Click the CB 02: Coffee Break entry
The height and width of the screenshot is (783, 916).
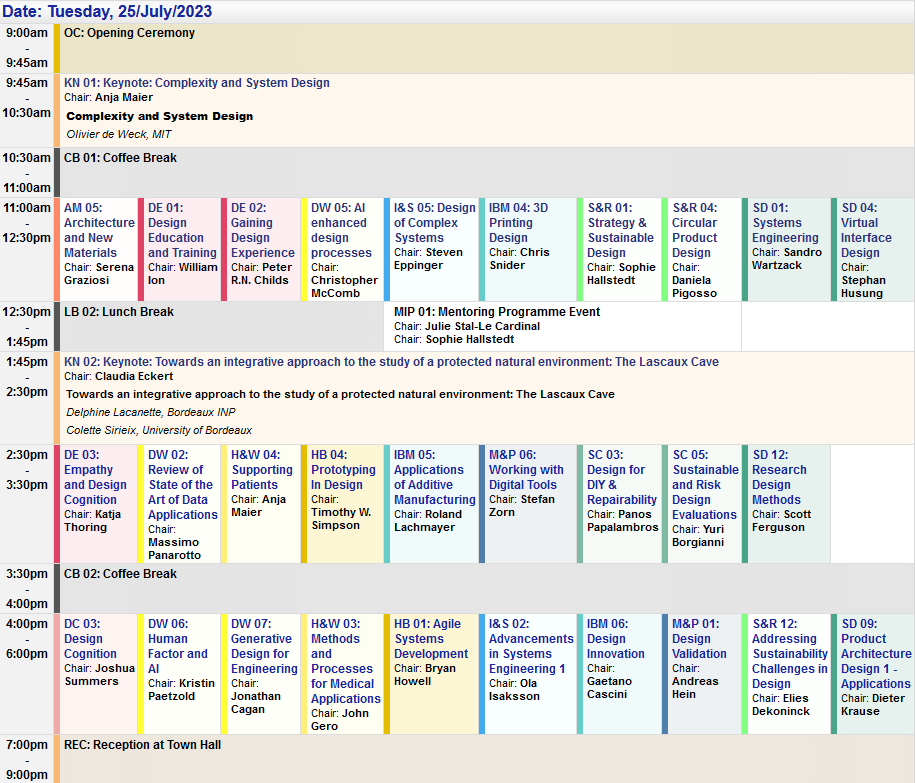point(120,574)
